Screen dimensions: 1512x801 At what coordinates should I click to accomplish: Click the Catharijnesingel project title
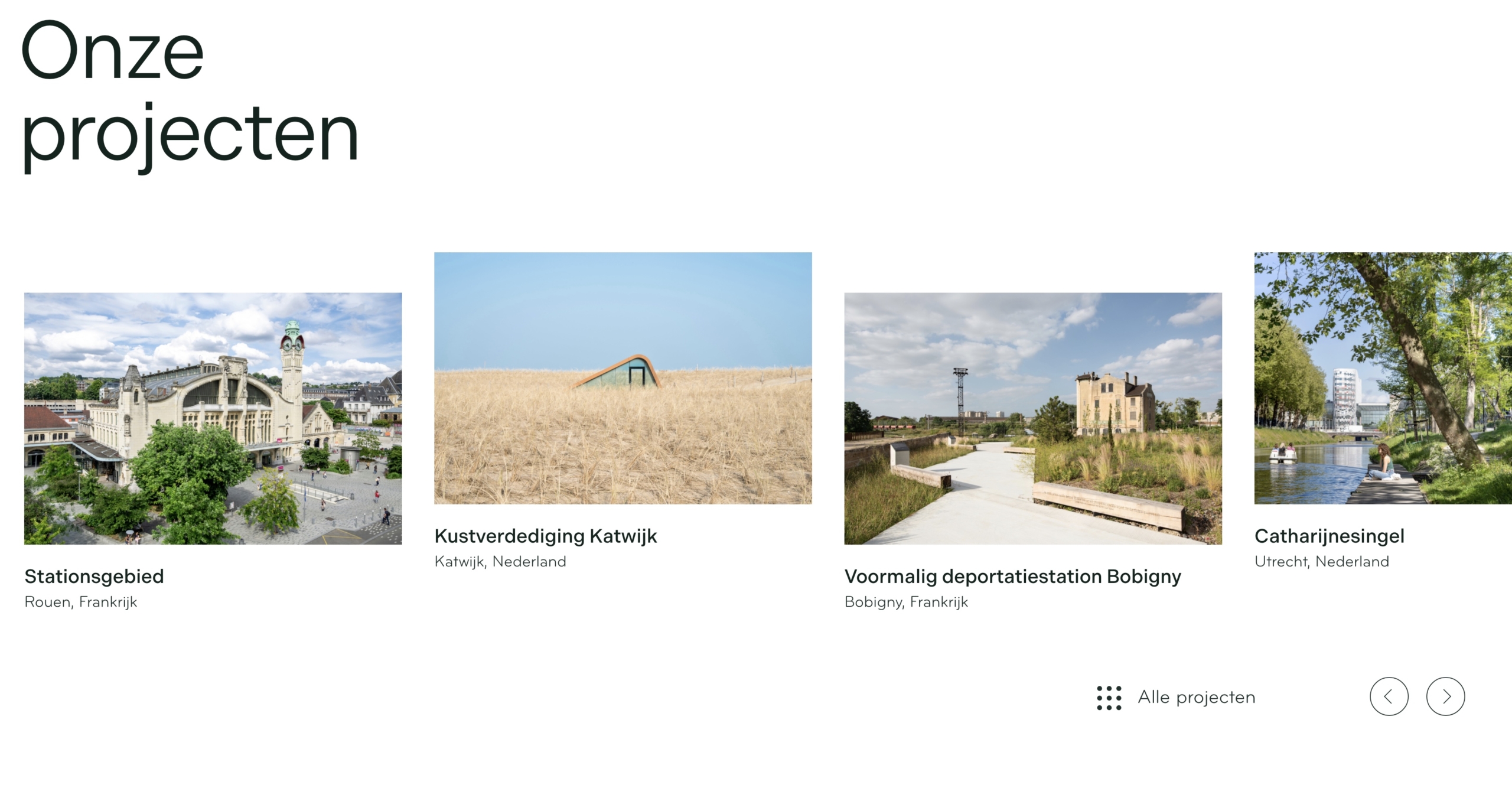1329,536
